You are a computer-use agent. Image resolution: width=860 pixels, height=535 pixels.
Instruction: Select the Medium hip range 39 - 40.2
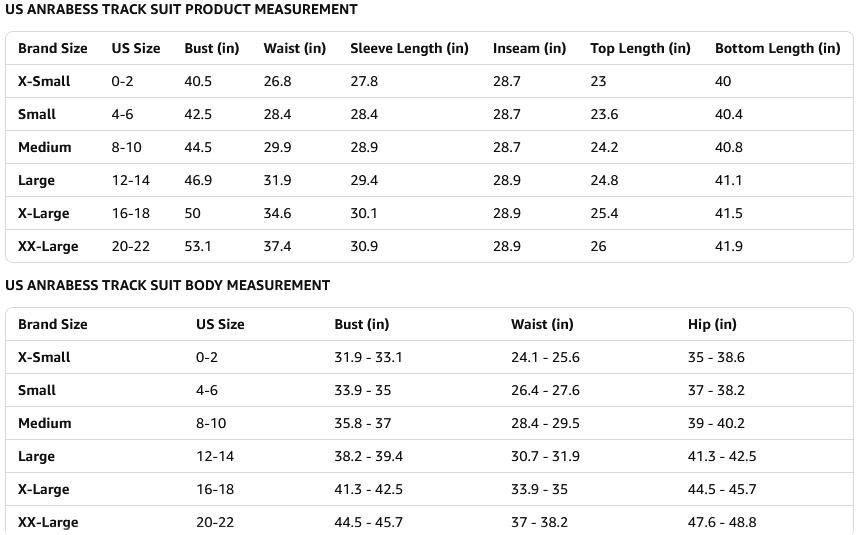(x=716, y=424)
